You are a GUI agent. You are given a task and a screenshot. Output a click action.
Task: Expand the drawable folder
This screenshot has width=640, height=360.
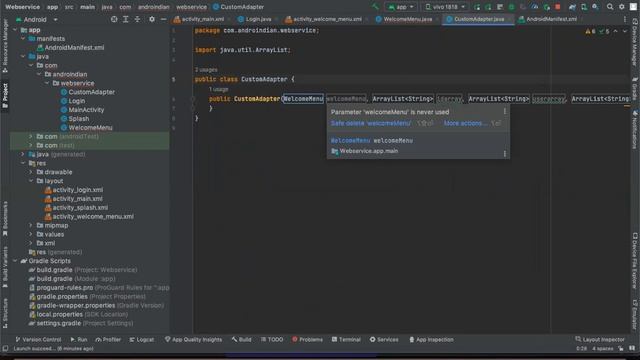point(31,172)
